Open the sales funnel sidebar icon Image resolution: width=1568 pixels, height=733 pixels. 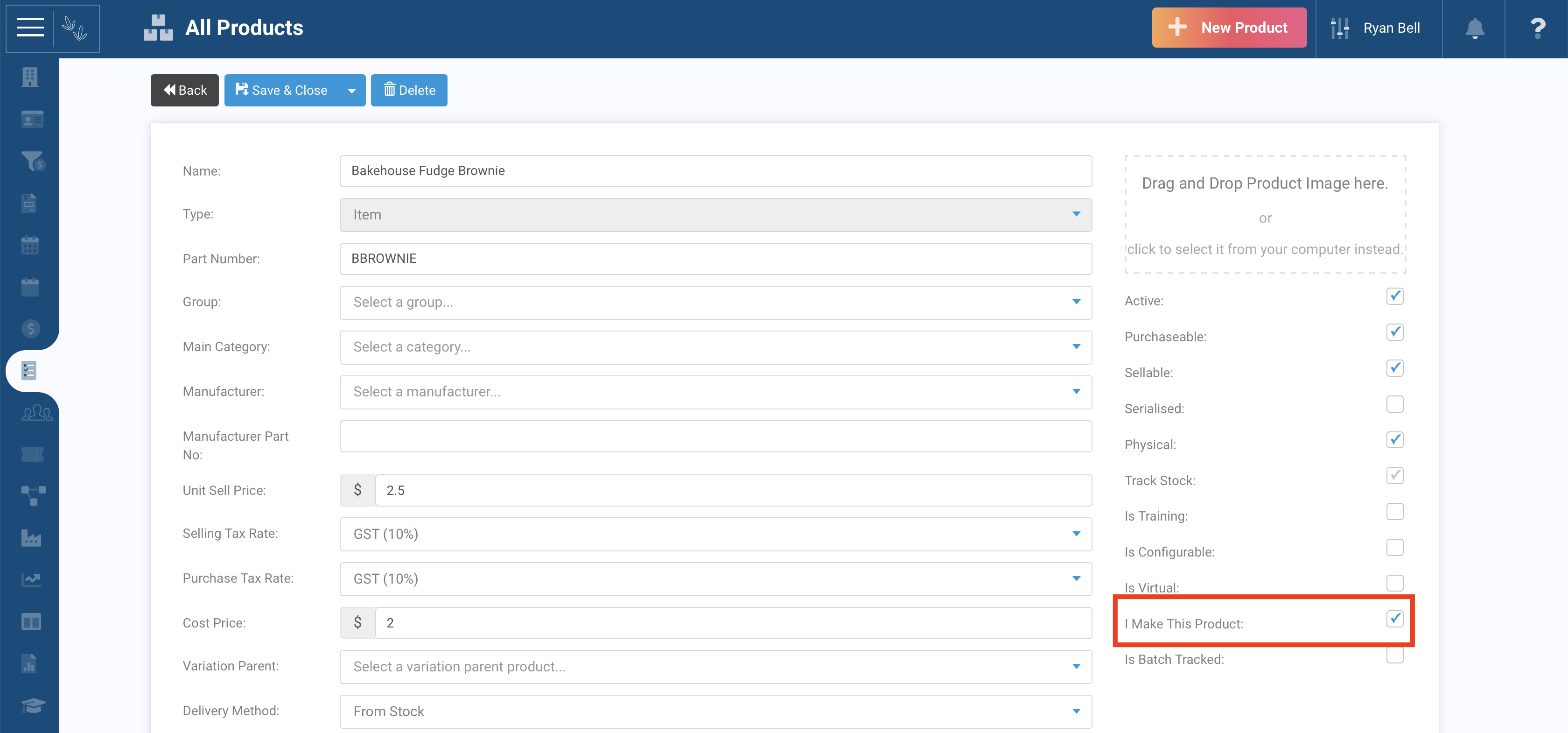[x=33, y=162]
